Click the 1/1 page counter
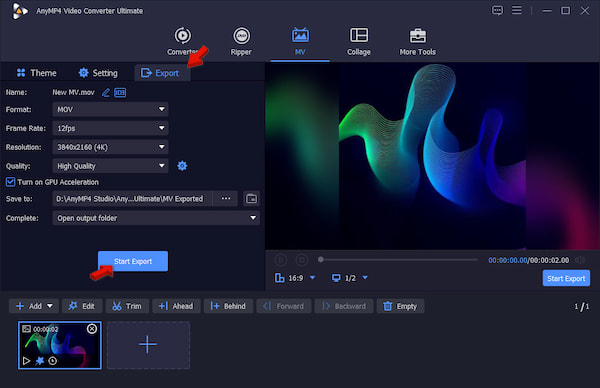The height and width of the screenshot is (388, 600). coord(582,306)
